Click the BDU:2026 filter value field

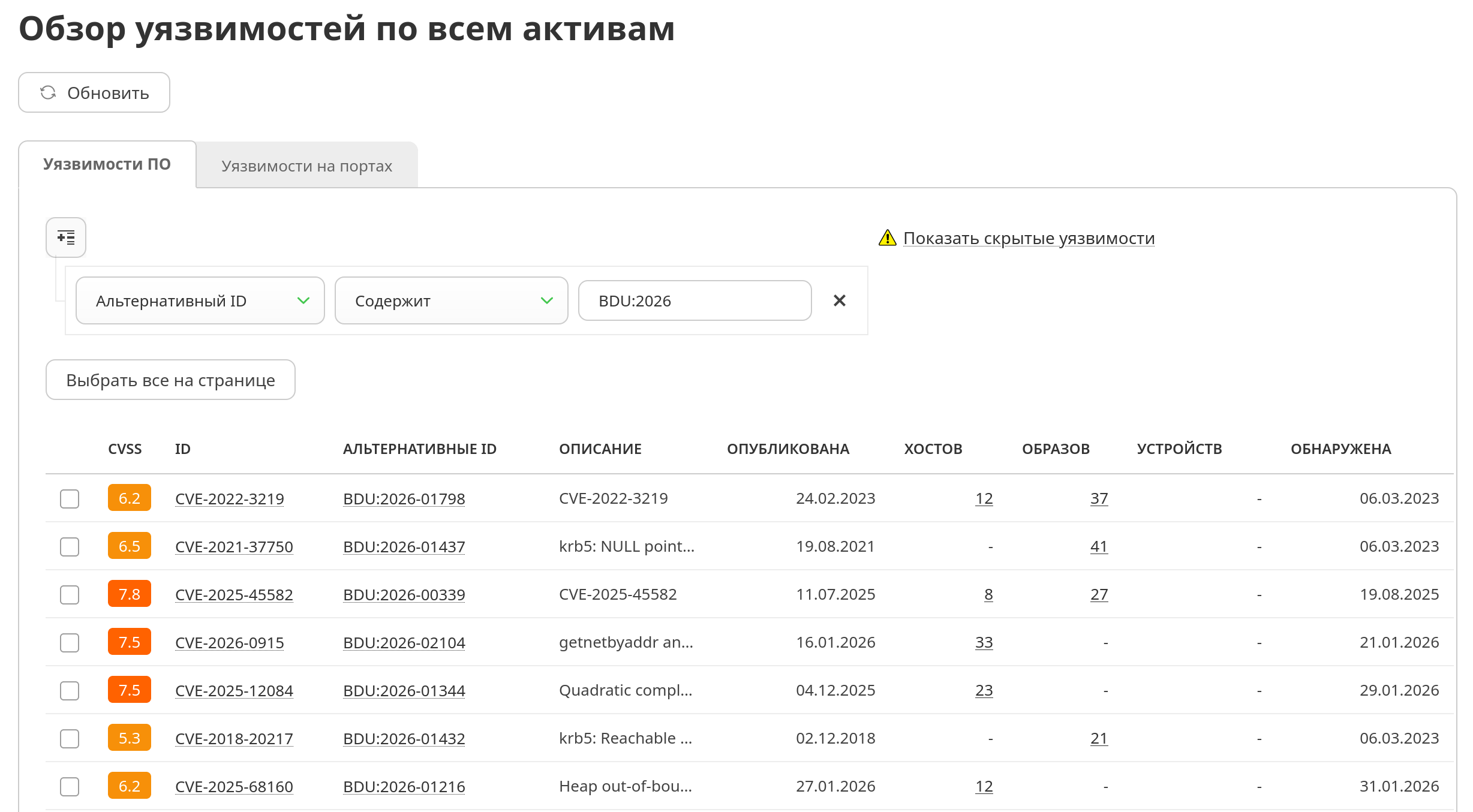coord(695,300)
